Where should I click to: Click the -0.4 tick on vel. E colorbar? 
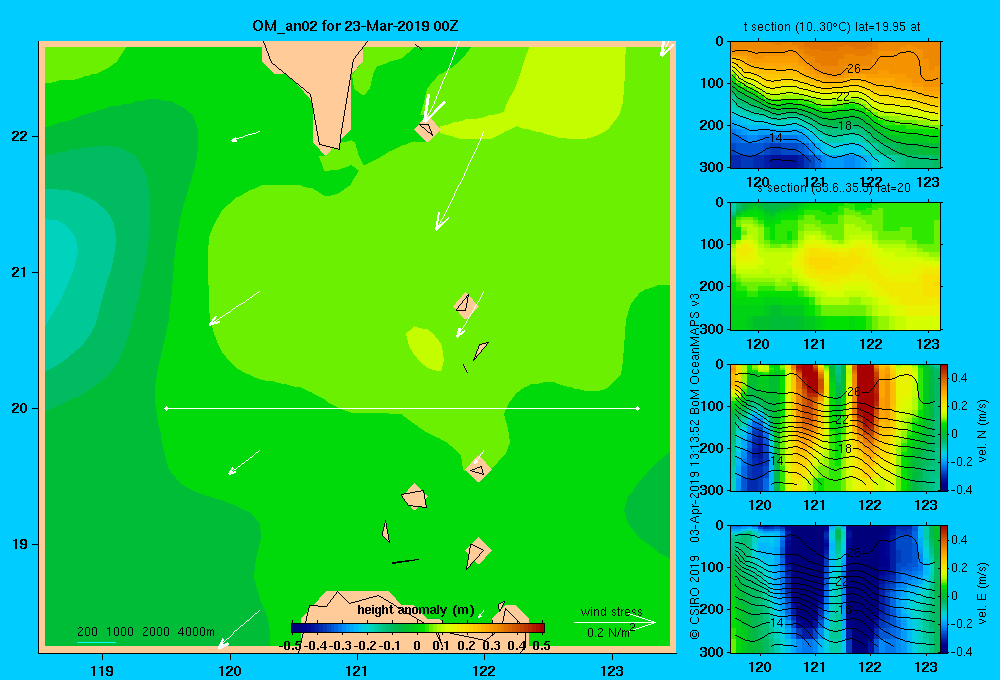(x=960, y=651)
